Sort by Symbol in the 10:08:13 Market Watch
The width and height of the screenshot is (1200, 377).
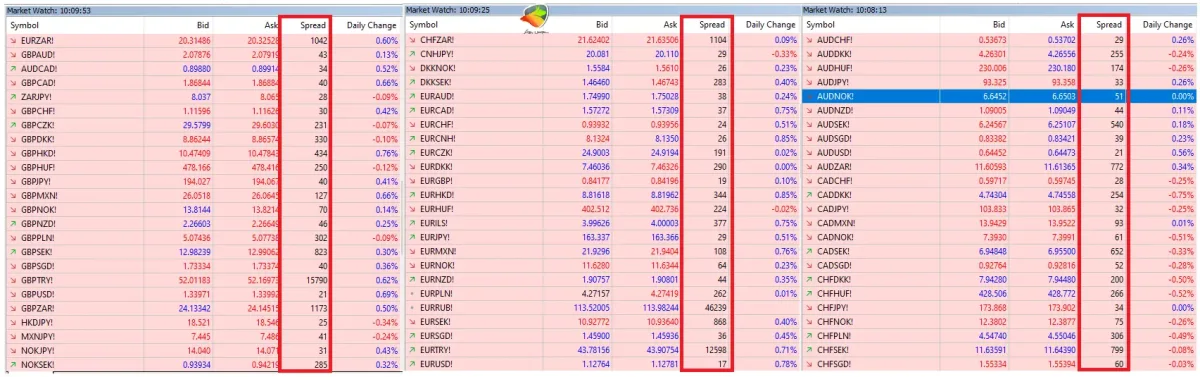tap(821, 24)
